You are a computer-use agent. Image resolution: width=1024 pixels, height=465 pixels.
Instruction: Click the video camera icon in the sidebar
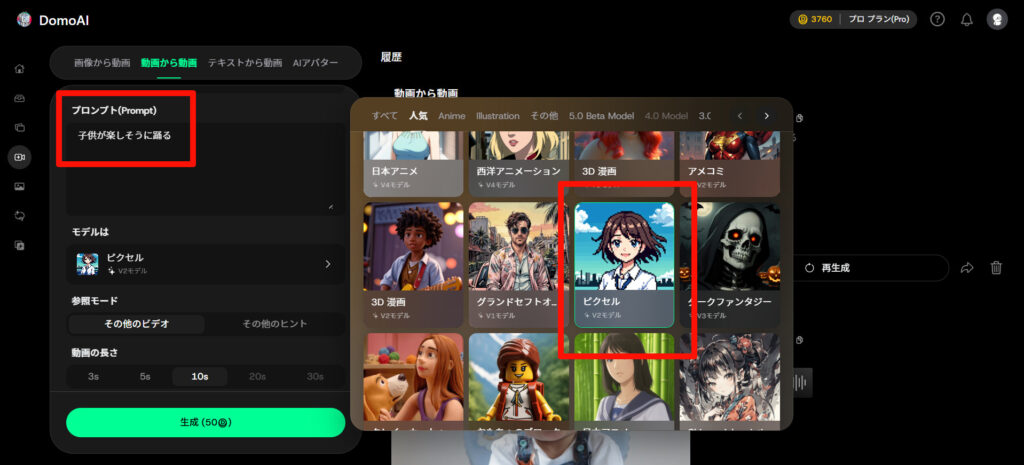tap(20, 157)
